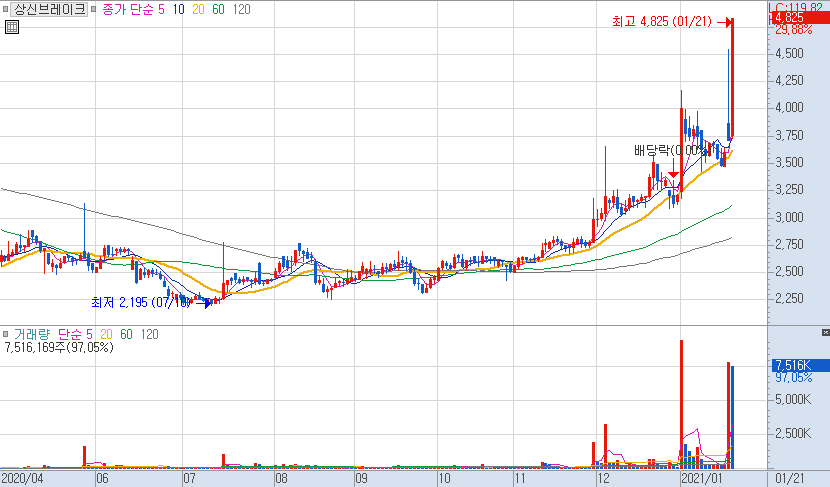The width and height of the screenshot is (830, 487).
Task: Select the green 60-day volume MA
Action: pyautogui.click(x=126, y=334)
